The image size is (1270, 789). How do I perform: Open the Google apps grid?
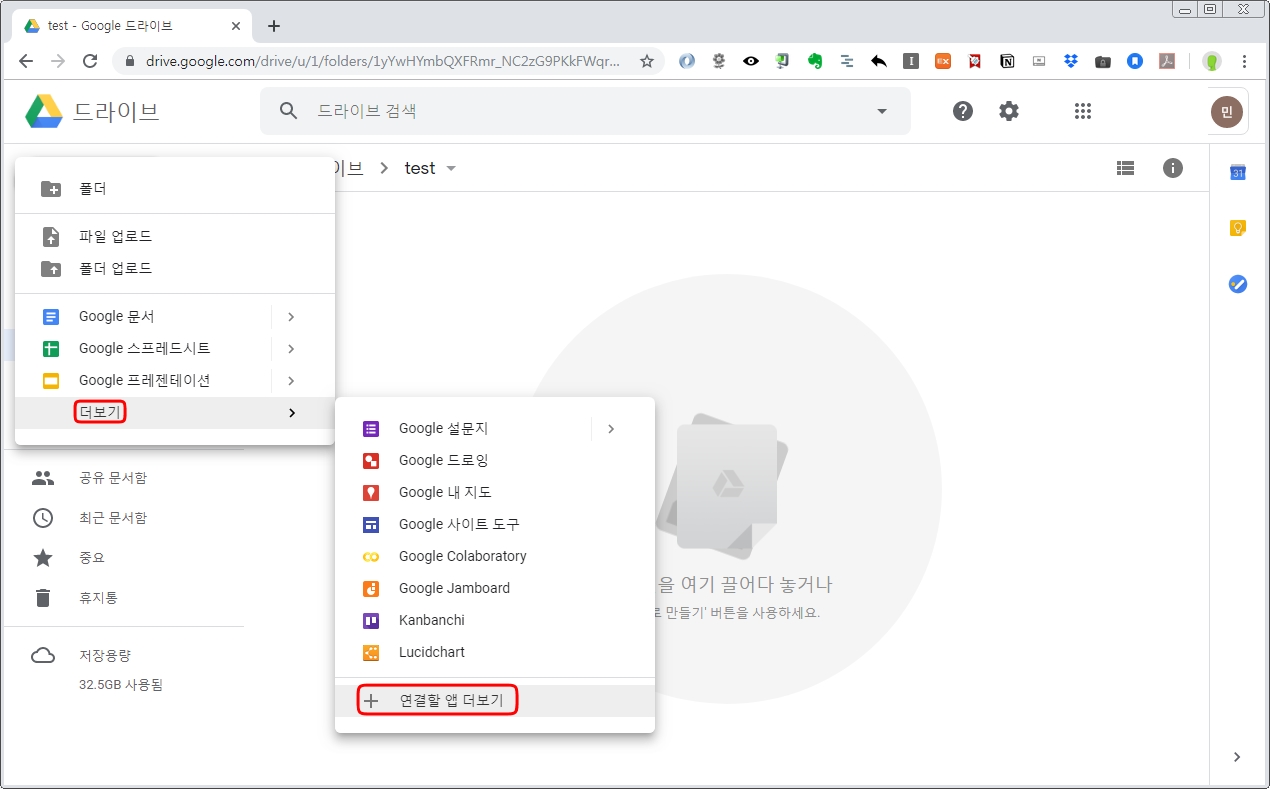pos(1082,111)
